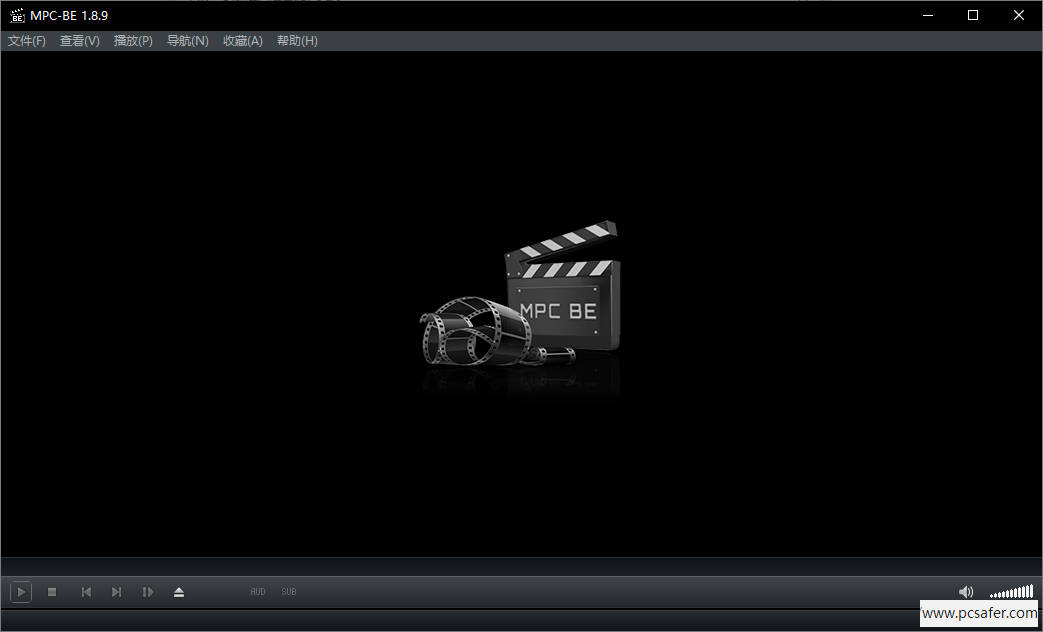Viewport: 1043px width, 632px height.
Task: Open the 帮助(H) menu
Action: tap(296, 40)
